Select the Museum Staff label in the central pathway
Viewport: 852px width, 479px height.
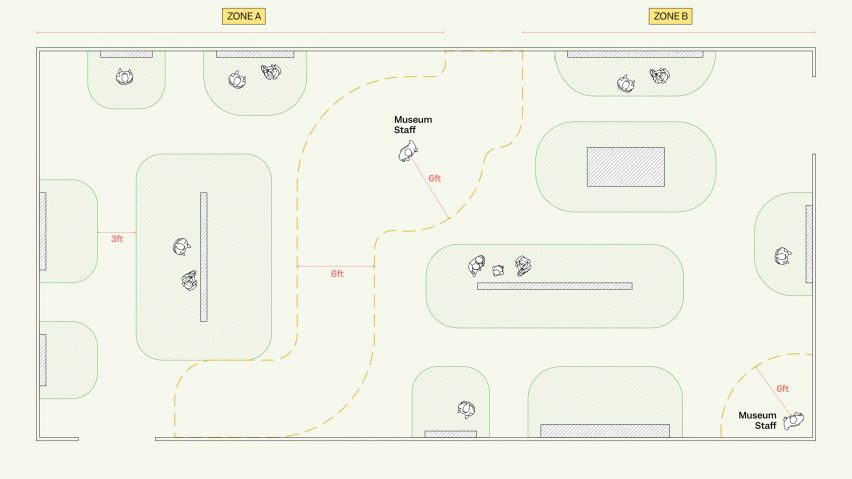(413, 125)
